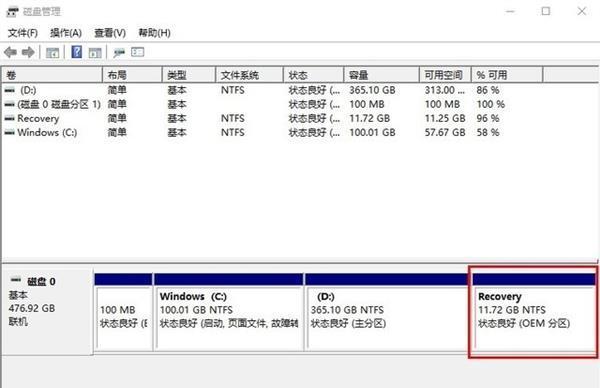This screenshot has width=600, height=388.
Task: Open the 帮助(H) menu
Action: coord(154,33)
